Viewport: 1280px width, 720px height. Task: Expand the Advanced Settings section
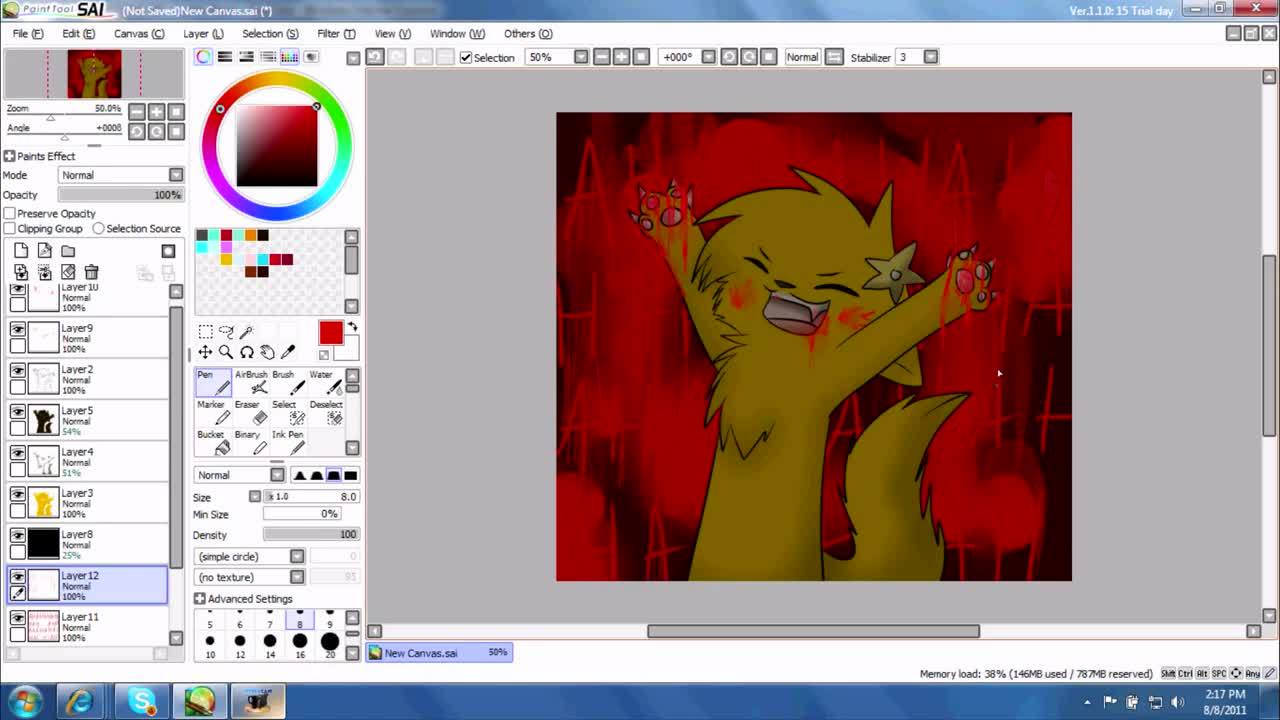(200, 599)
